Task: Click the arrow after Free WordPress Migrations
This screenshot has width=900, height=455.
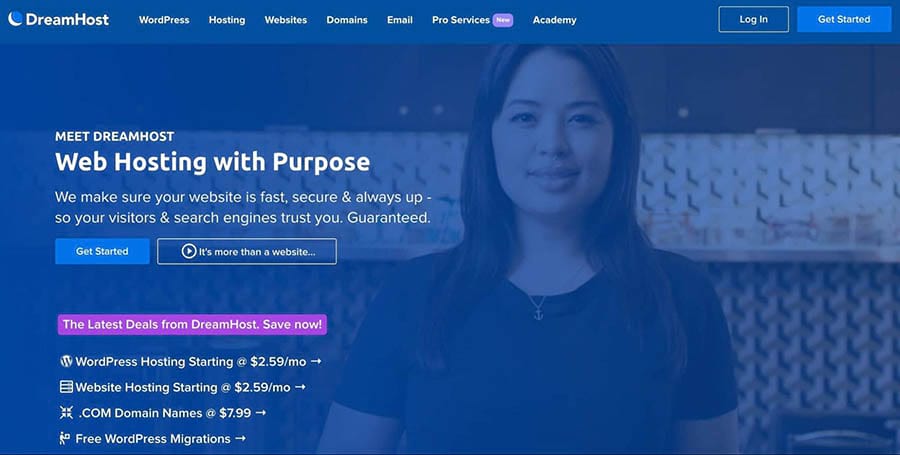Action: [240, 438]
